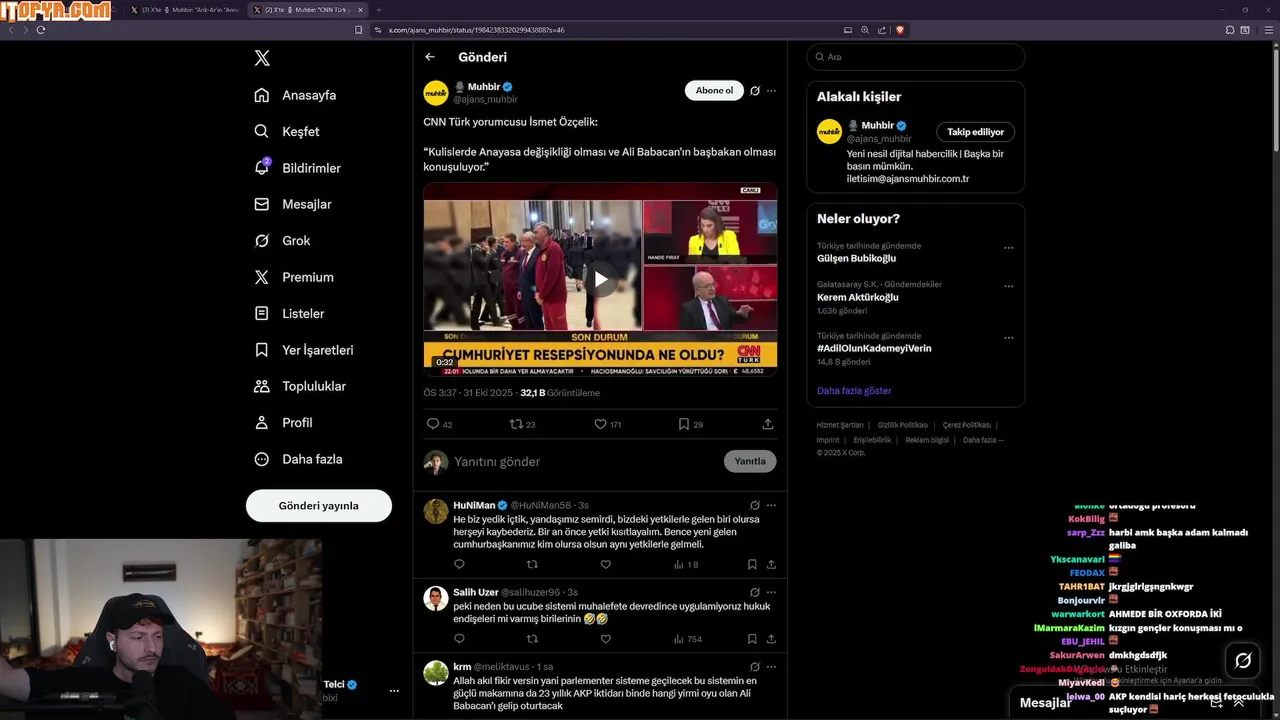Open reply icon under the Muhbir post

[433, 424]
